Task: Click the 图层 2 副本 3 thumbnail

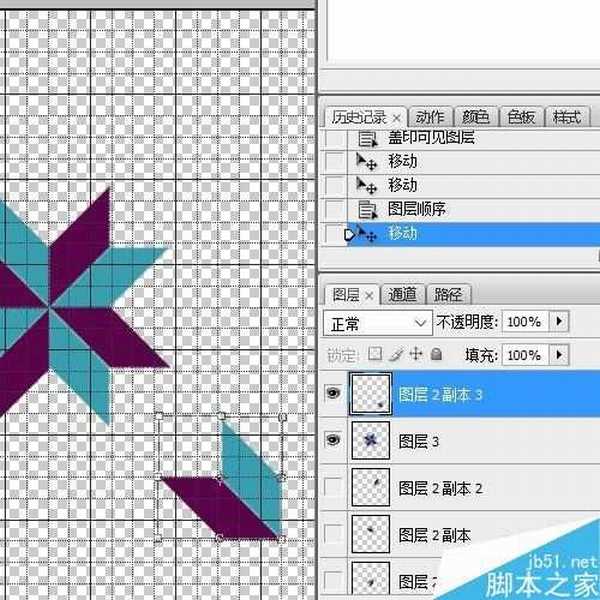Action: click(371, 394)
